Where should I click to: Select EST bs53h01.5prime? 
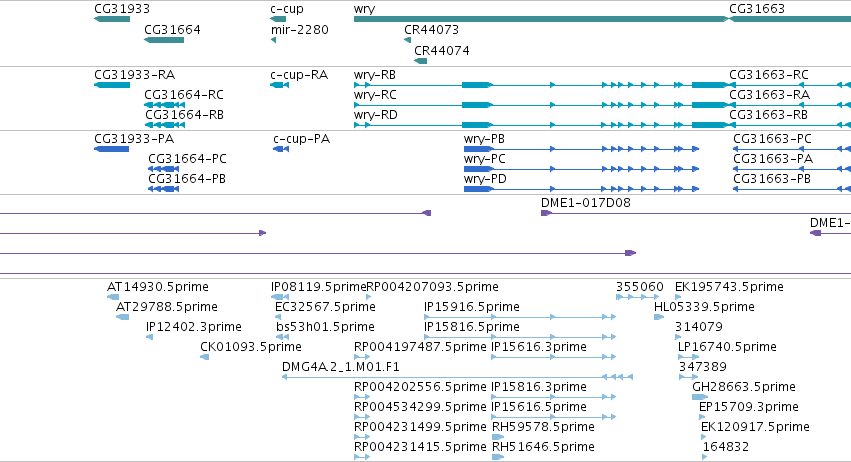click(325, 327)
